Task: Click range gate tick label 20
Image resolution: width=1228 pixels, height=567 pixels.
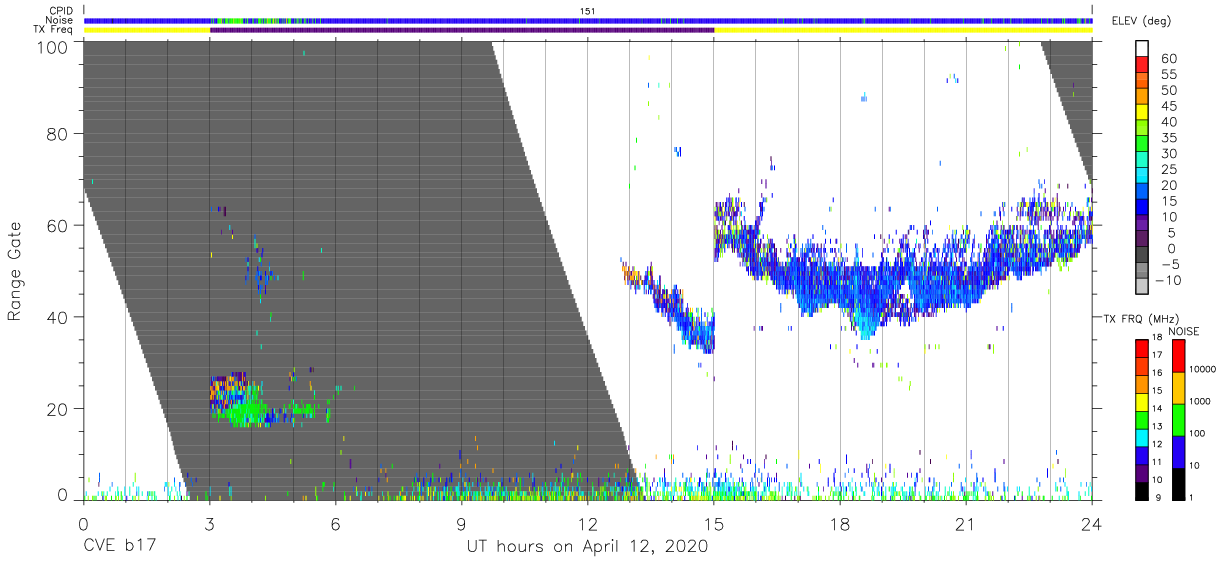Action: [x=58, y=408]
